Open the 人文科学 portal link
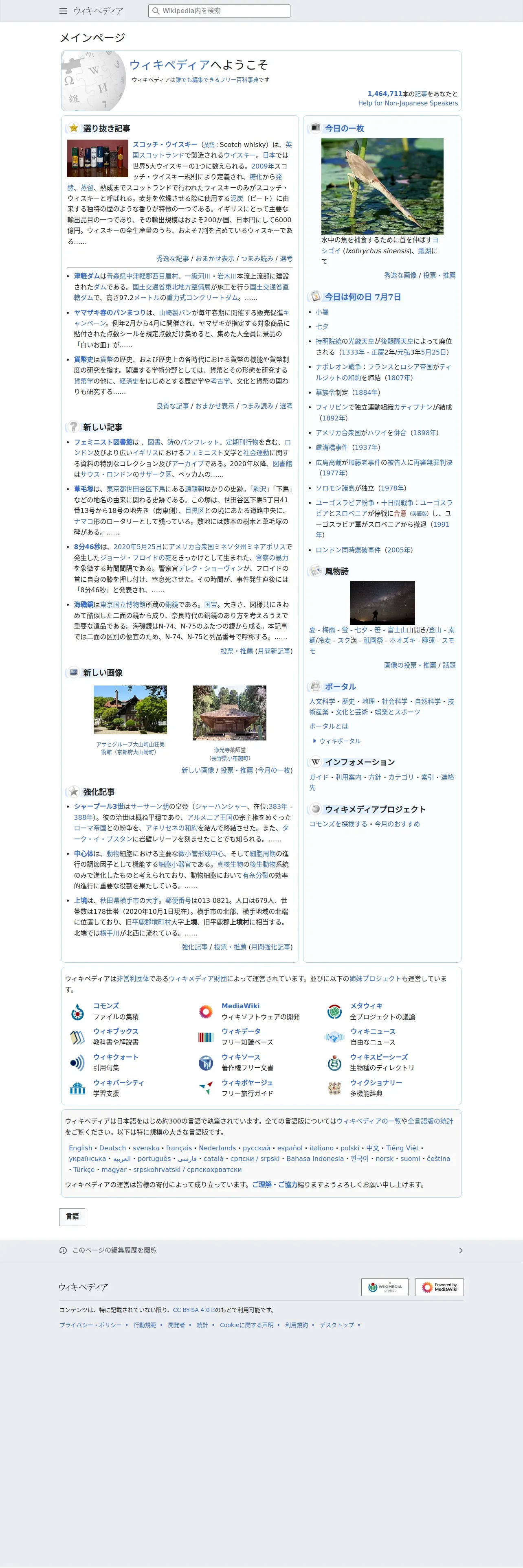Image resolution: width=523 pixels, height=1568 pixels. pyautogui.click(x=321, y=701)
